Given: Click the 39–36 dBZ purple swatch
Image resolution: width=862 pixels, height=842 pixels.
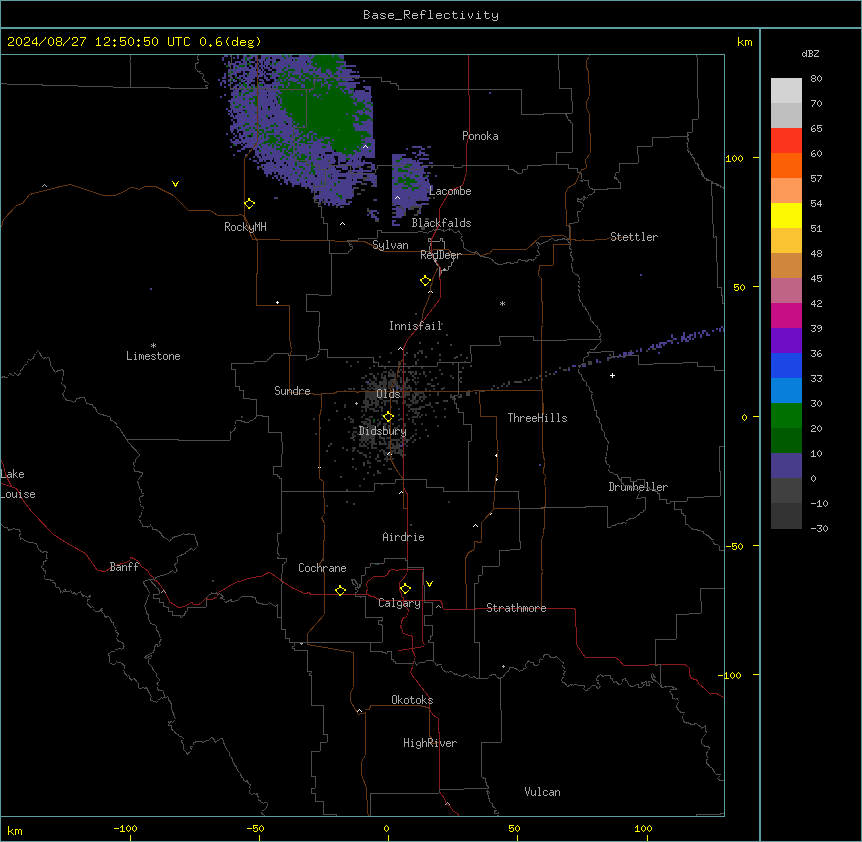Looking at the screenshot, I should pyautogui.click(x=786, y=341).
